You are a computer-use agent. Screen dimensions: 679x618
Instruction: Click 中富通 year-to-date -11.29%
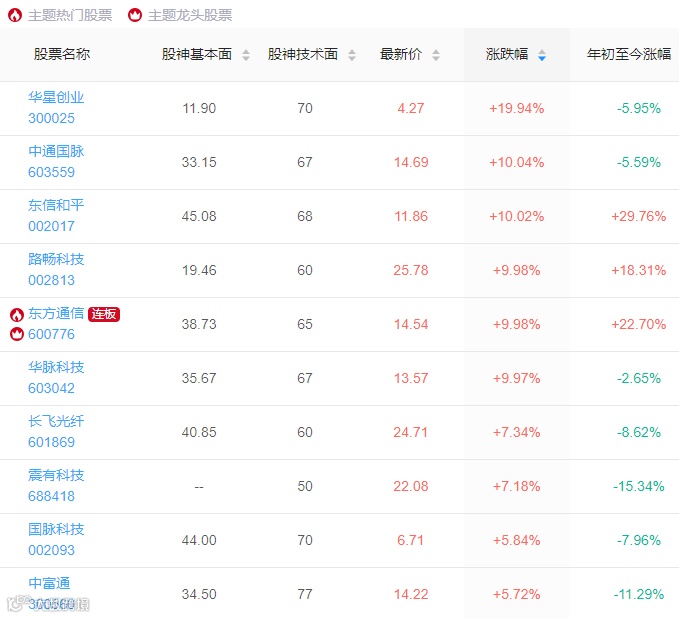pos(639,594)
